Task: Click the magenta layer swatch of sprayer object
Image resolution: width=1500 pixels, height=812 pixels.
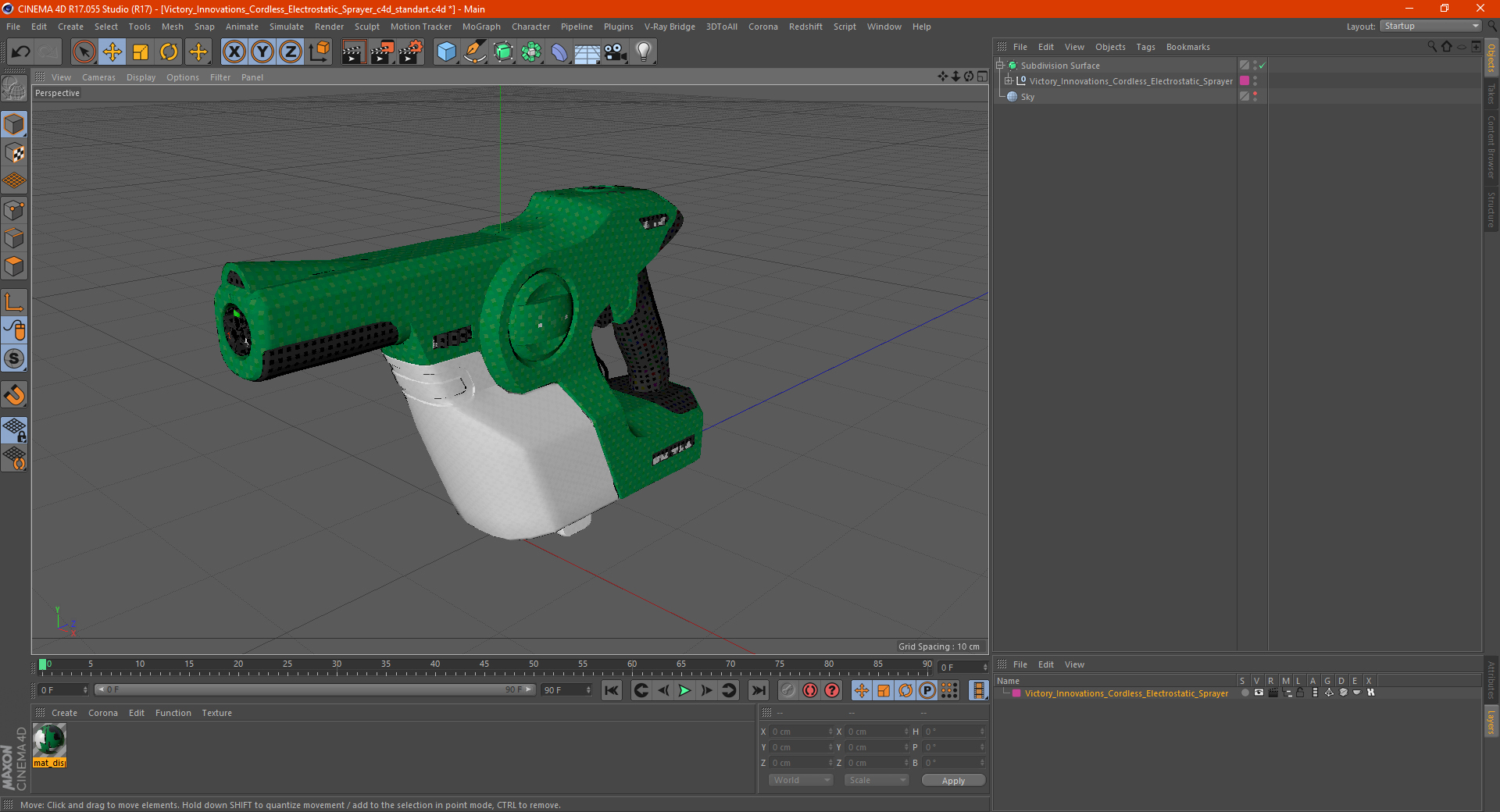Action: 1245,80
